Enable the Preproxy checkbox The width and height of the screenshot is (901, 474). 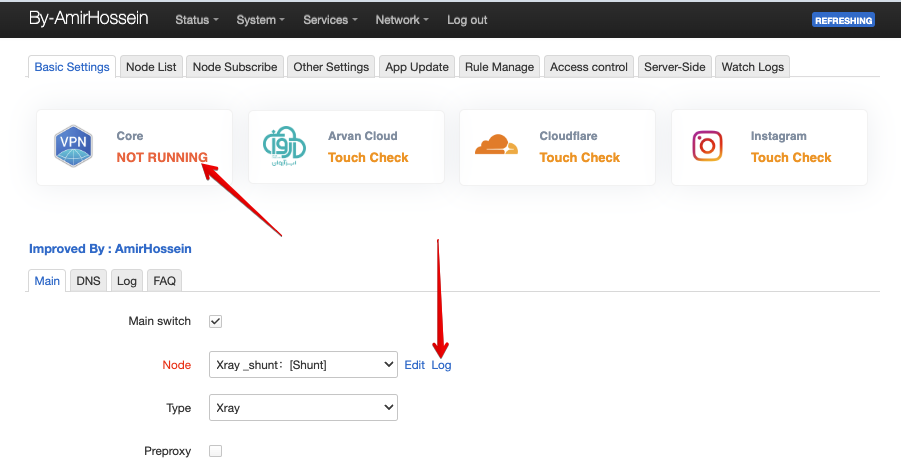point(215,451)
